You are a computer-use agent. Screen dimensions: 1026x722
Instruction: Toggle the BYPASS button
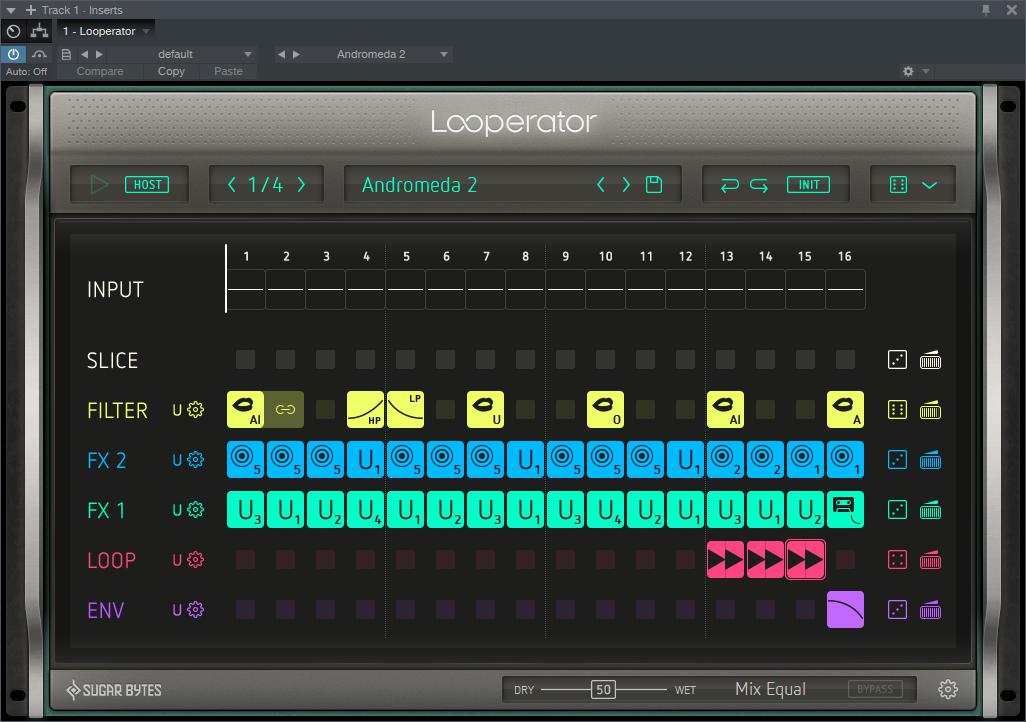tap(875, 689)
